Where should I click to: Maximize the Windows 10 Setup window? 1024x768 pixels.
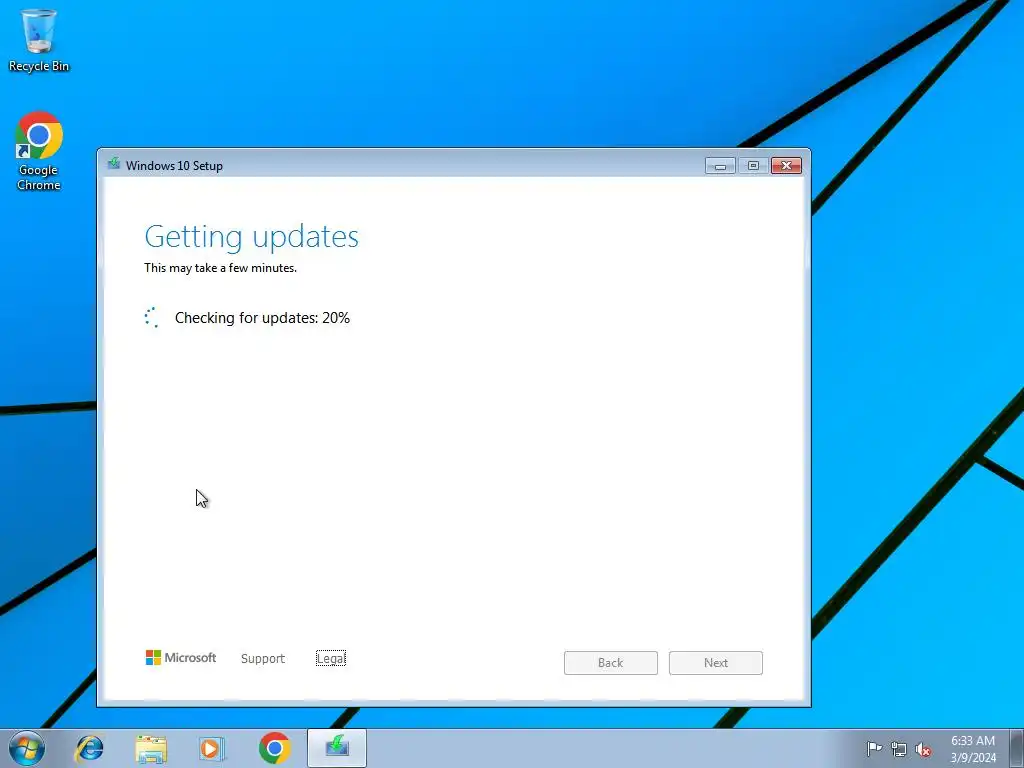[x=753, y=166]
